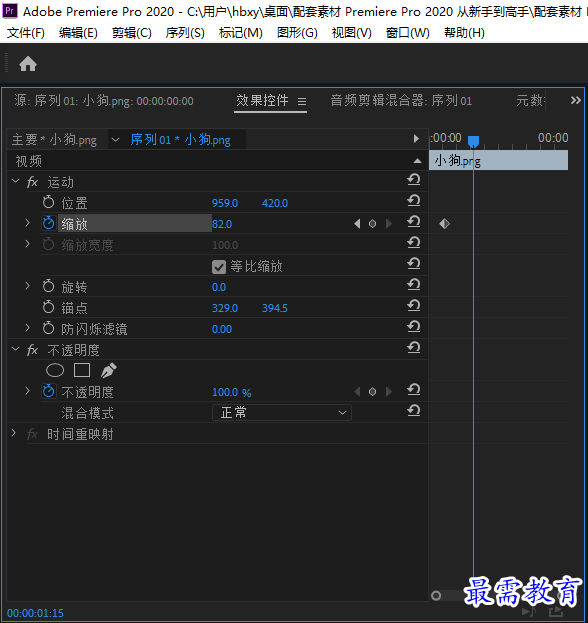Select the free draw bezier pen mask

coord(108,370)
